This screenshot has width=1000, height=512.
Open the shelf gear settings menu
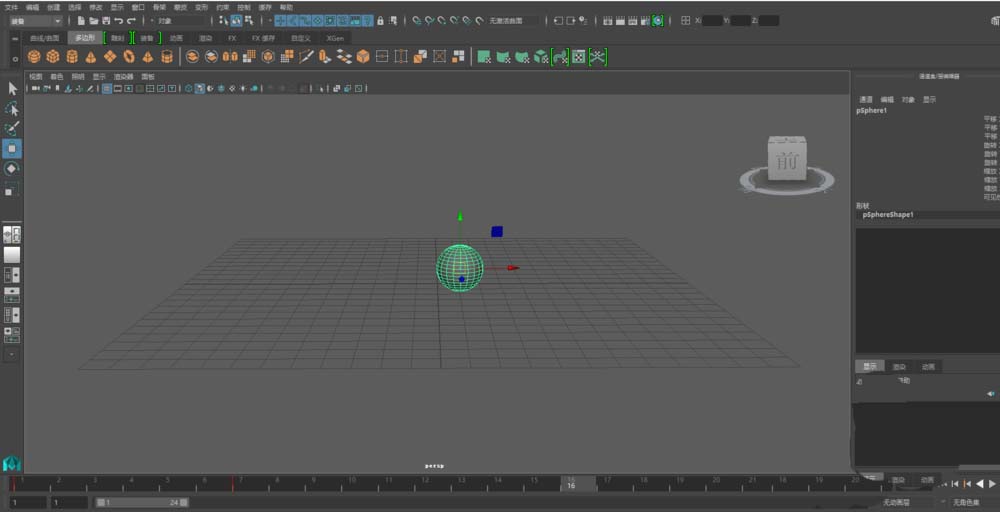pyautogui.click(x=15, y=59)
